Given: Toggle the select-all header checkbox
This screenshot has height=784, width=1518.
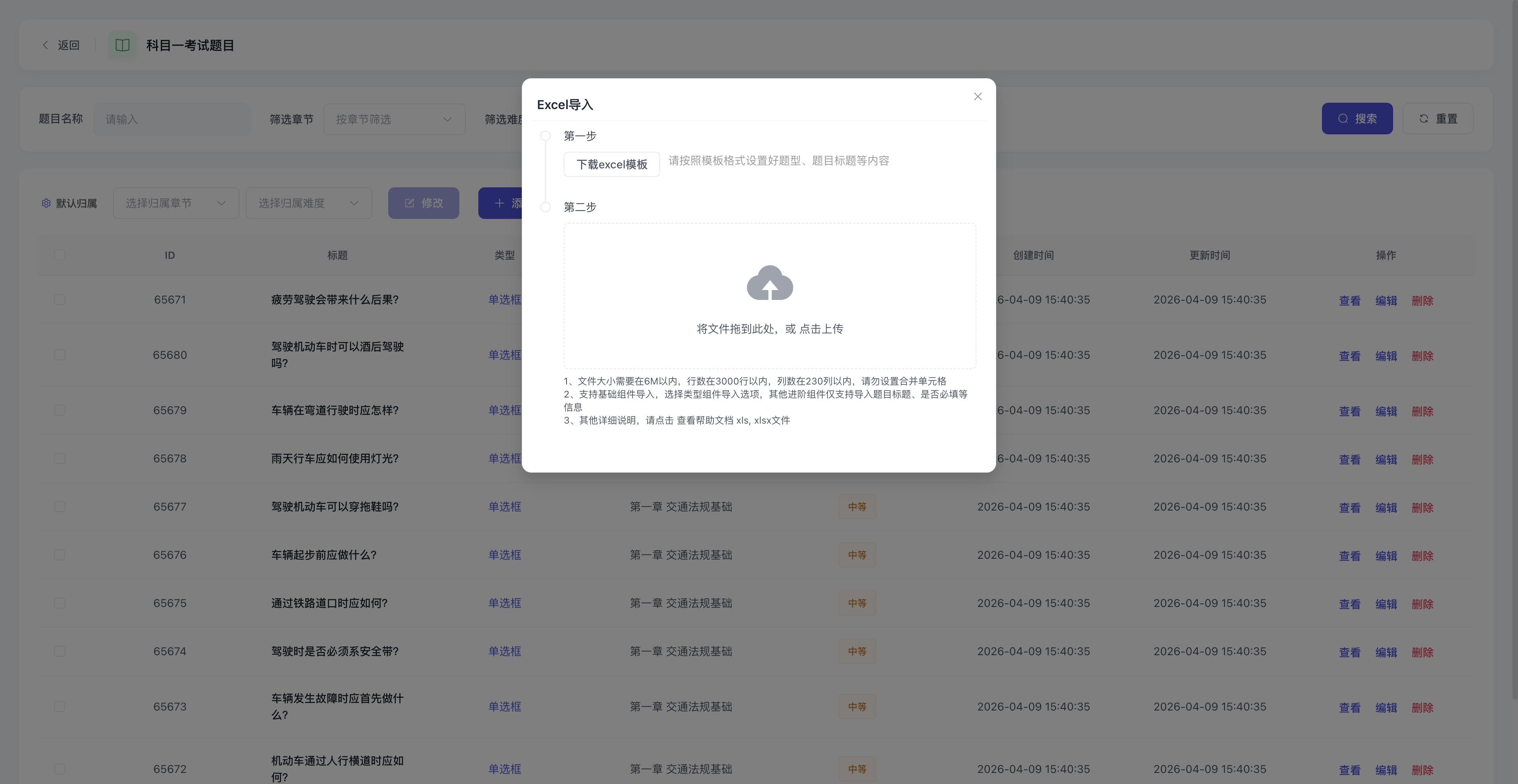Looking at the screenshot, I should coord(60,255).
